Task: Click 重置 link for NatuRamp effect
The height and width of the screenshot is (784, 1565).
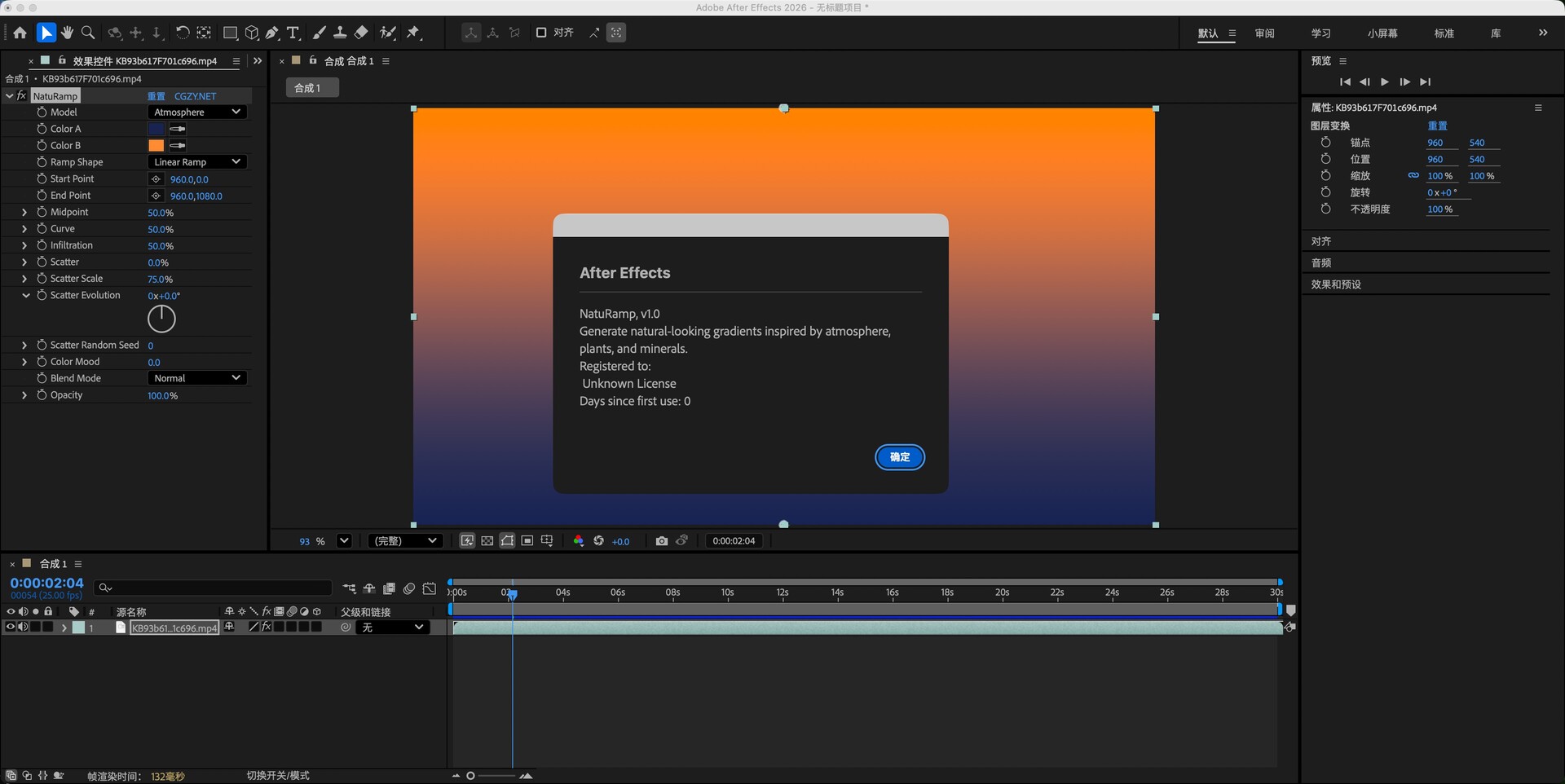Action: point(156,96)
